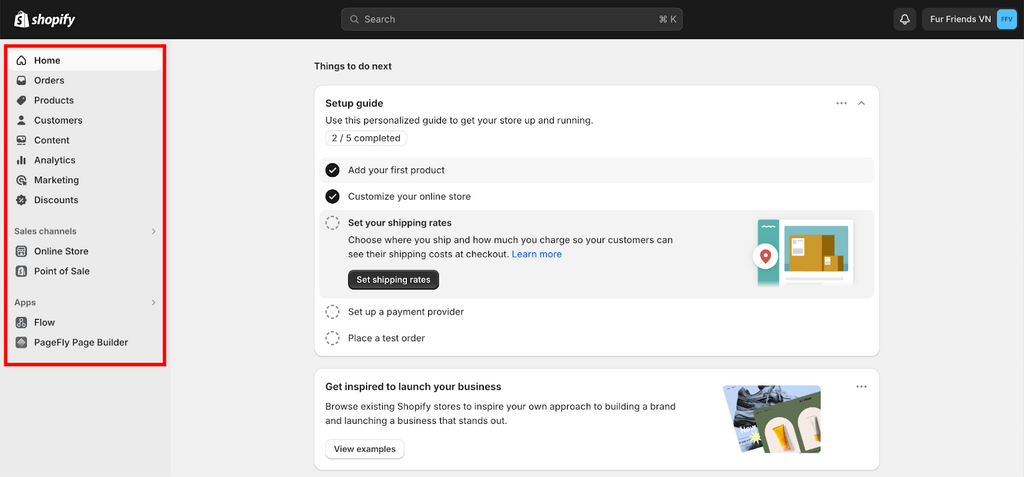Click the Set your shipping rates heading

point(400,223)
